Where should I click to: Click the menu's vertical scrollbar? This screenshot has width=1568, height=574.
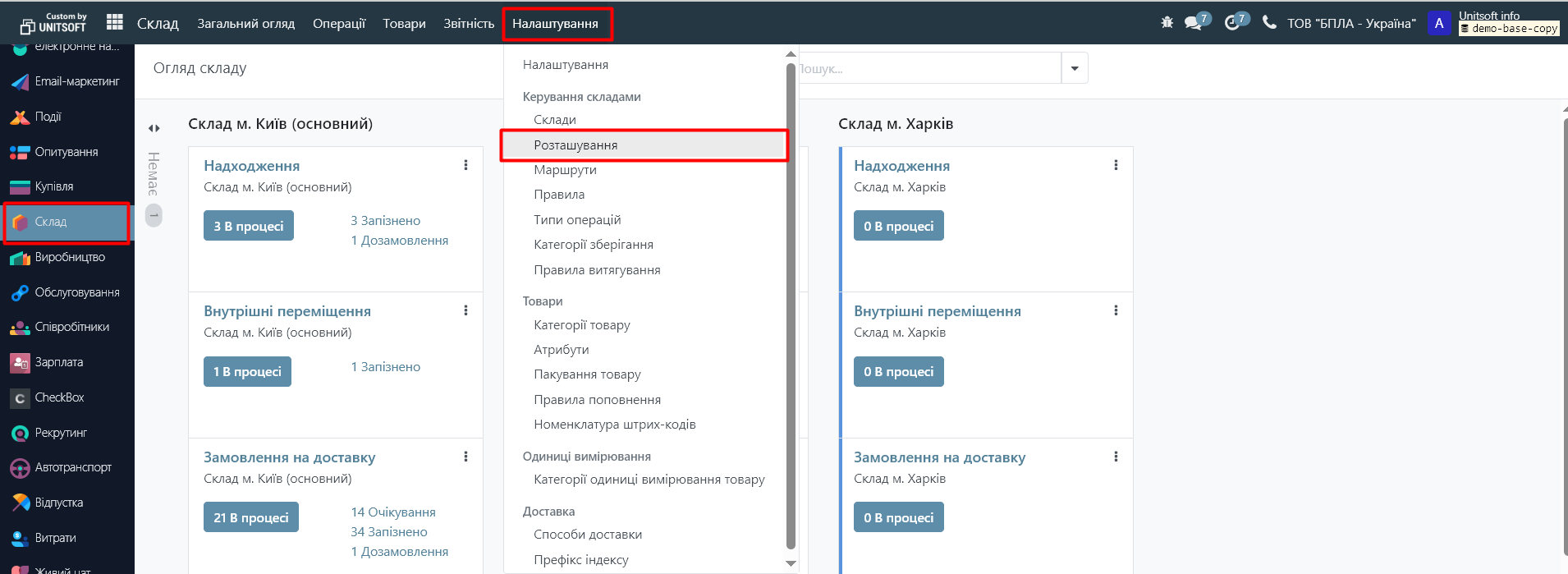click(791, 304)
